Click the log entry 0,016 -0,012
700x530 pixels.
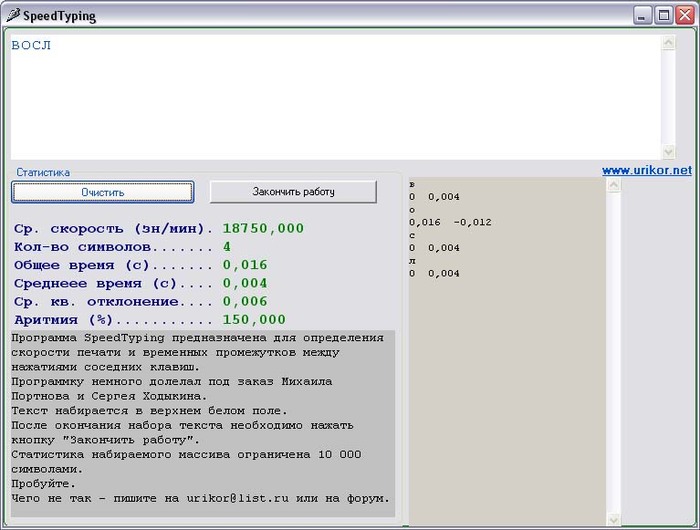click(x=450, y=222)
